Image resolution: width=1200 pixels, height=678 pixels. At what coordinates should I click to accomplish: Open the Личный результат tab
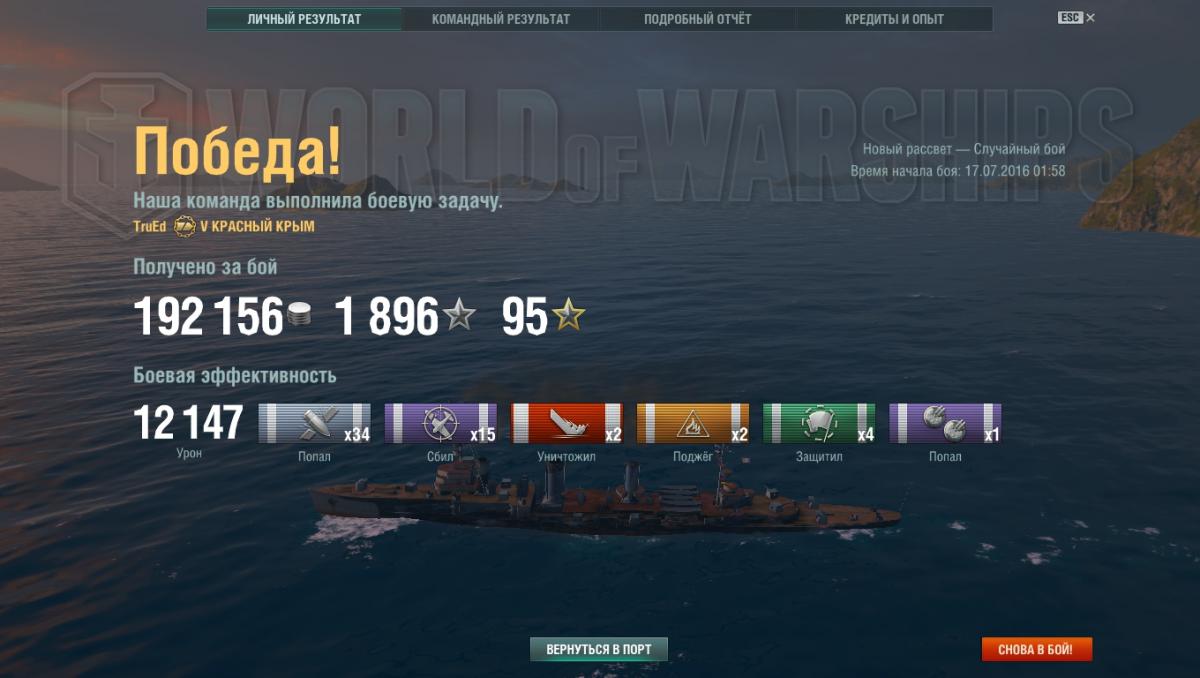point(304,19)
